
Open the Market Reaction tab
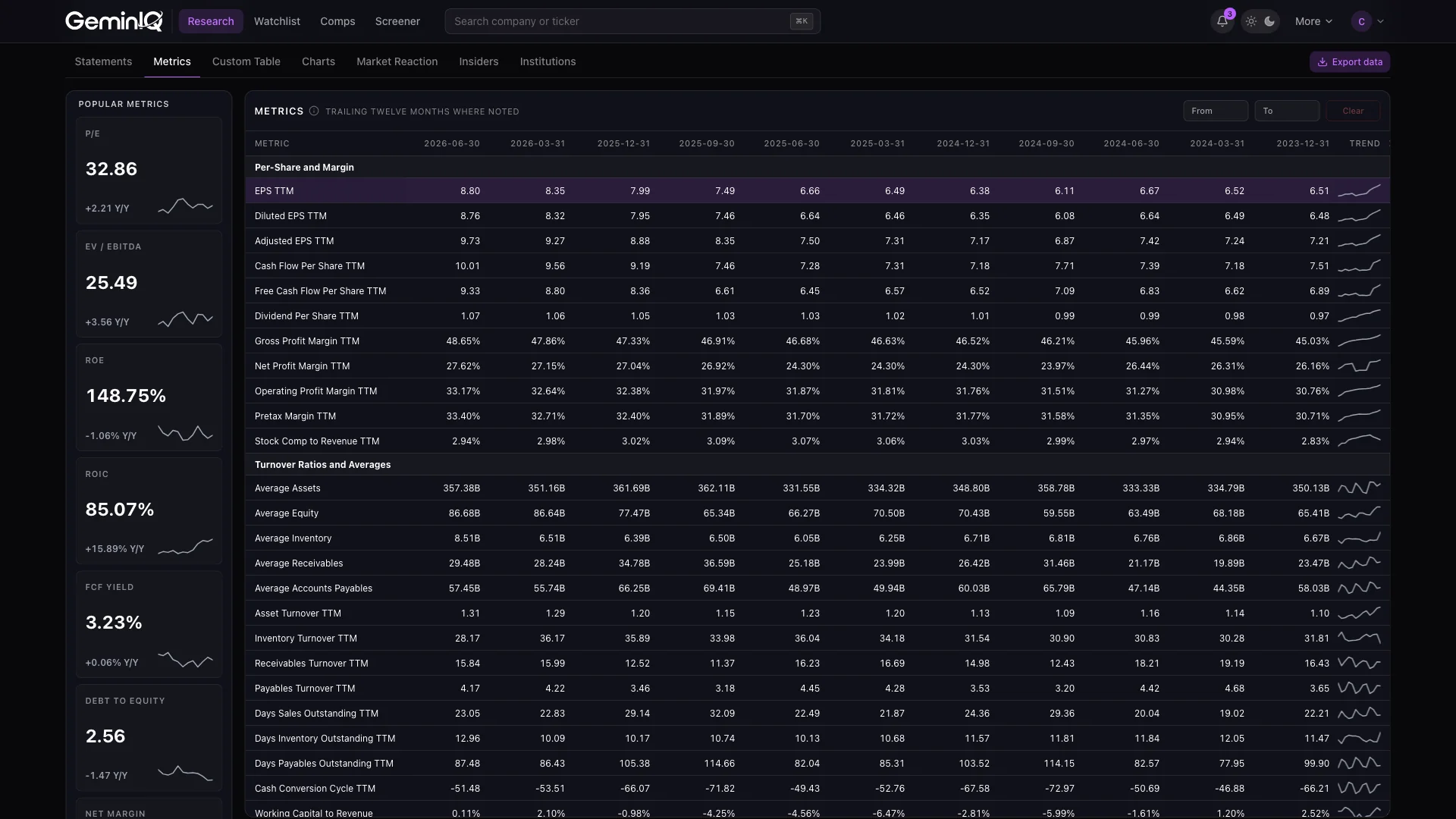coord(397,61)
